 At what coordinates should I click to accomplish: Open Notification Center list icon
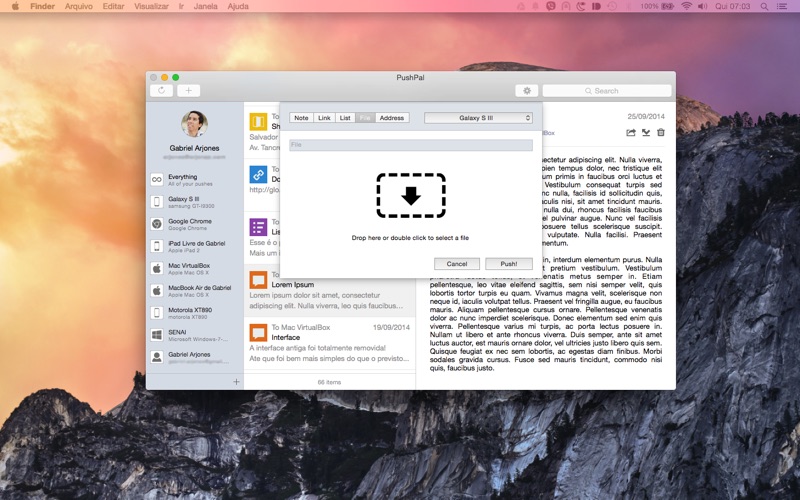[781, 6]
